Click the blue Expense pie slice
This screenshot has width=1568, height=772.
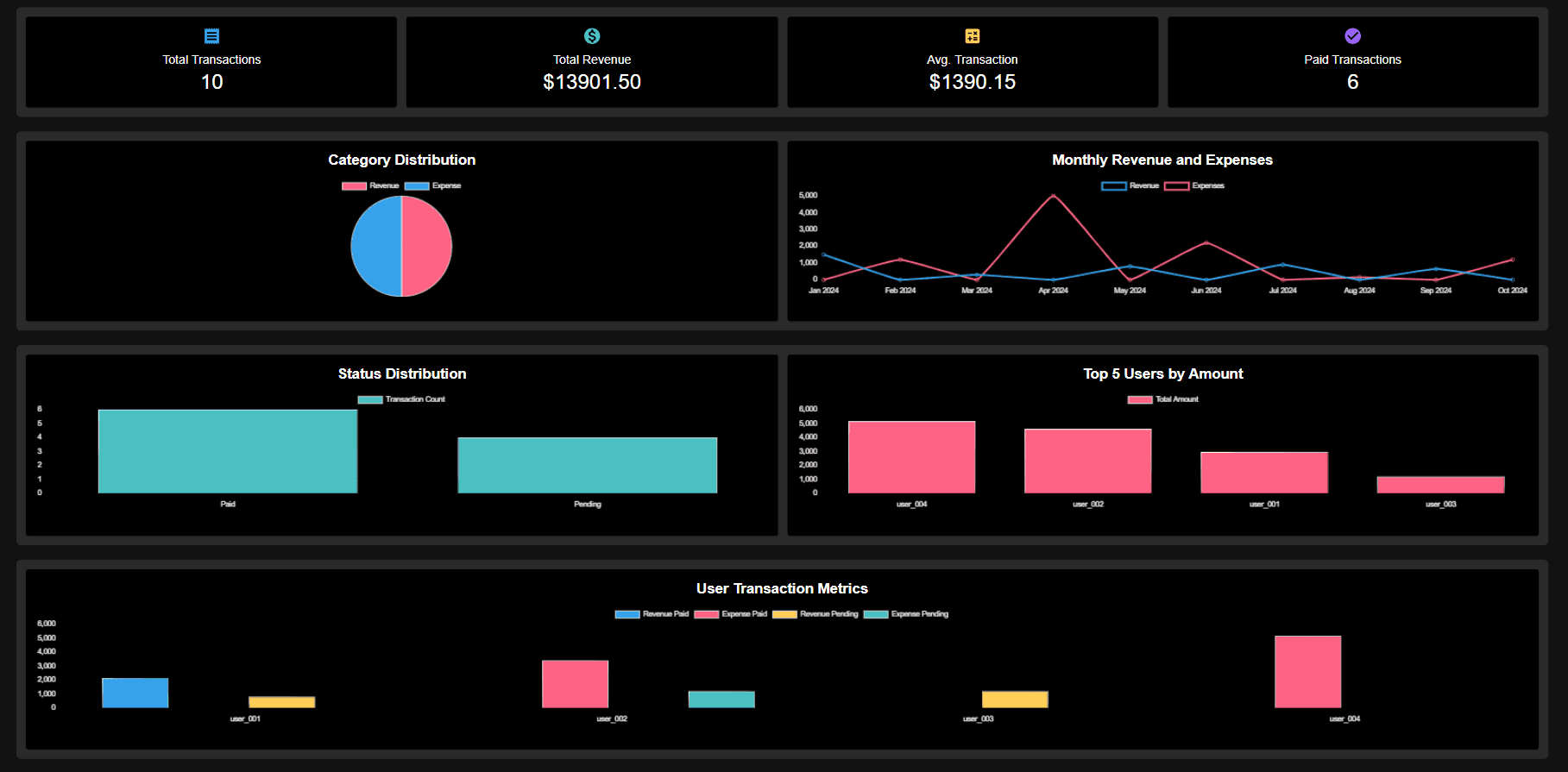coord(375,247)
